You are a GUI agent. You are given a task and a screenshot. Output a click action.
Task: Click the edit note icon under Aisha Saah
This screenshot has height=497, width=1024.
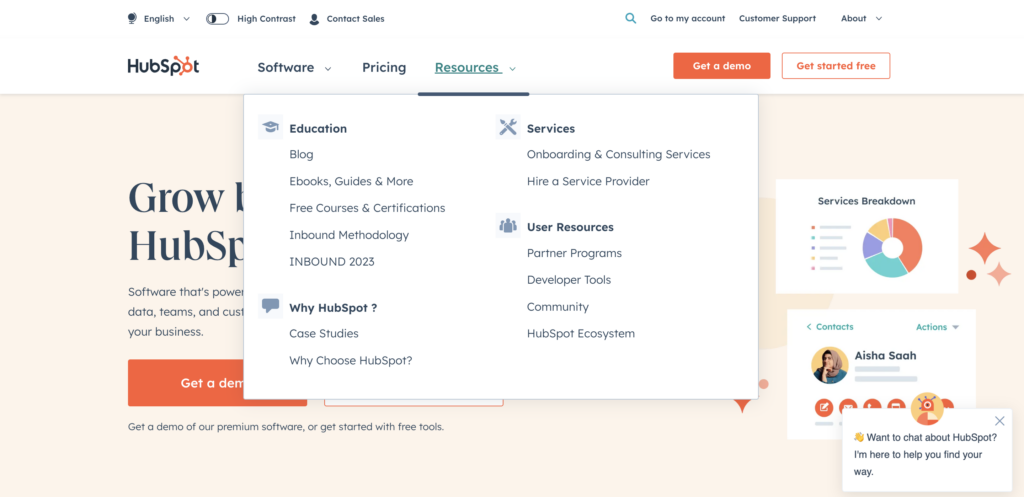[x=824, y=408]
